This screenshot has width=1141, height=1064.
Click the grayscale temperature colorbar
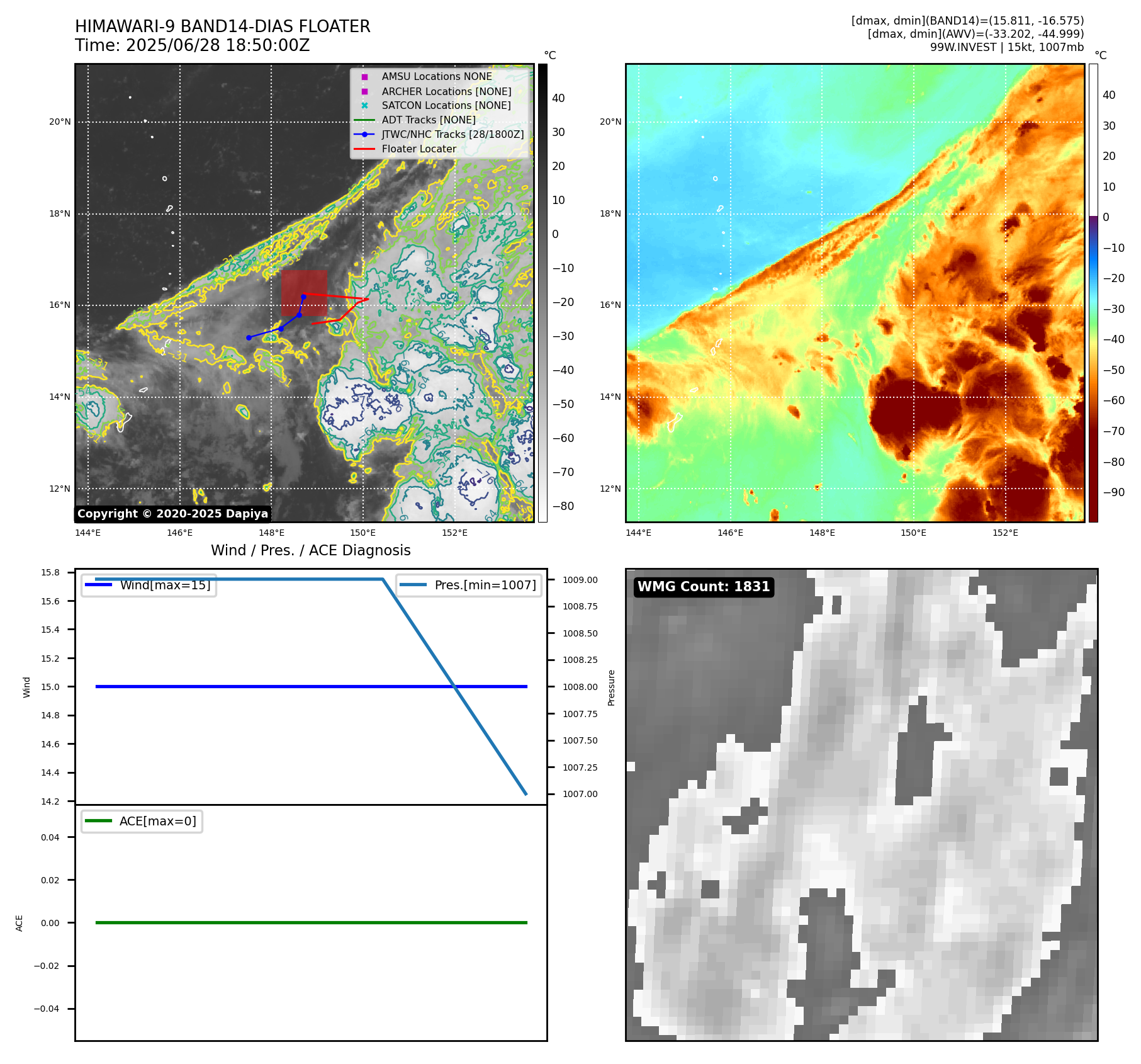[542, 293]
